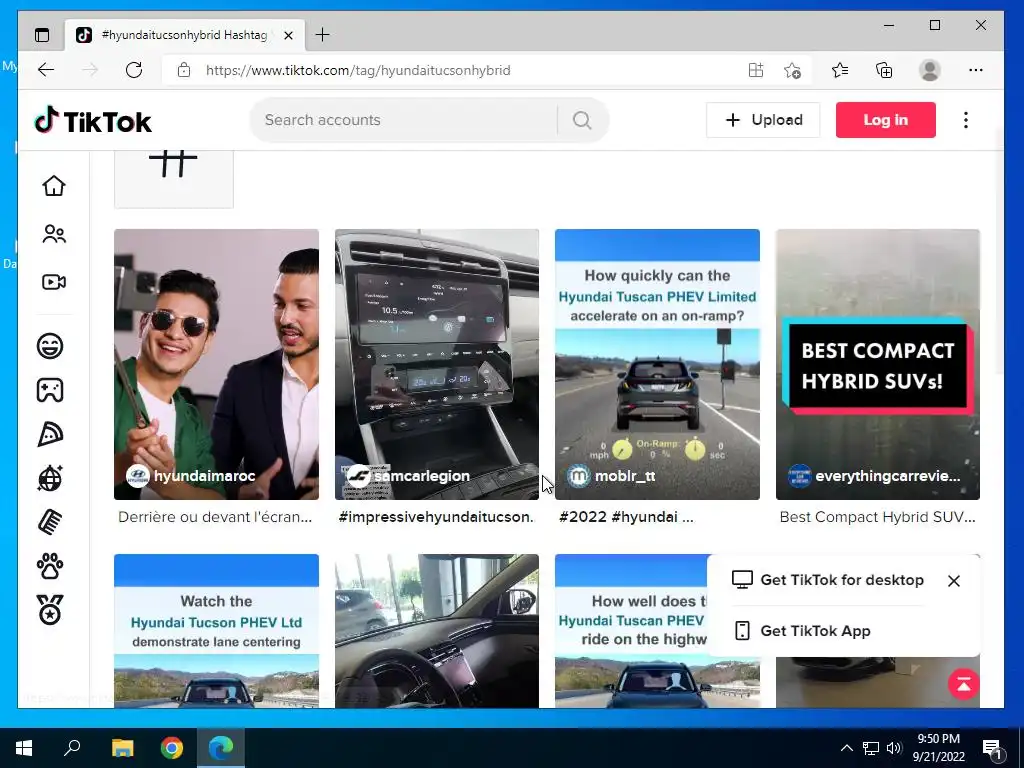This screenshot has height=768, width=1024.
Task: Open the tab actions menu icon
Action: point(42,35)
